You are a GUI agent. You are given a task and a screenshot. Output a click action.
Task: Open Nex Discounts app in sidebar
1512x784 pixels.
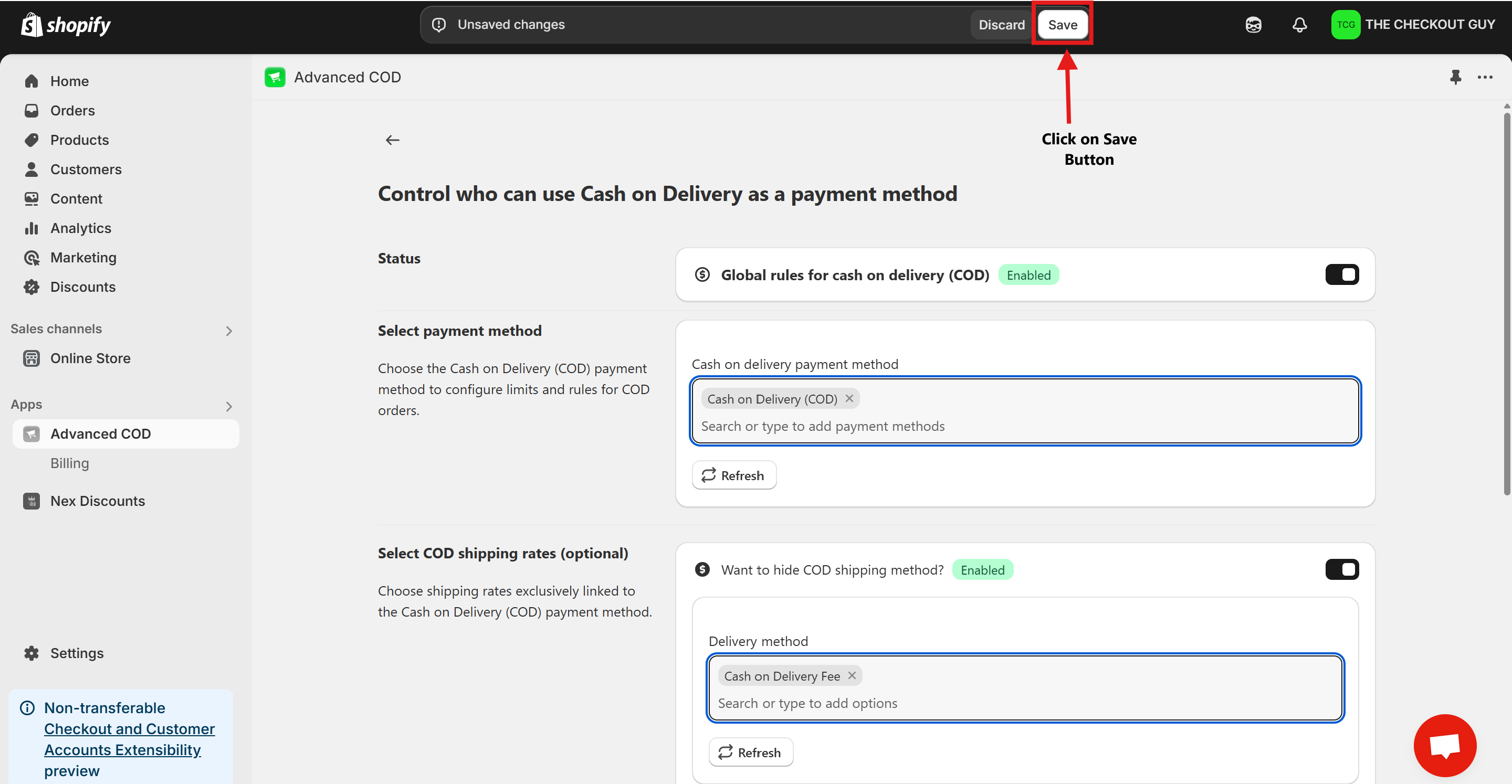tap(98, 501)
